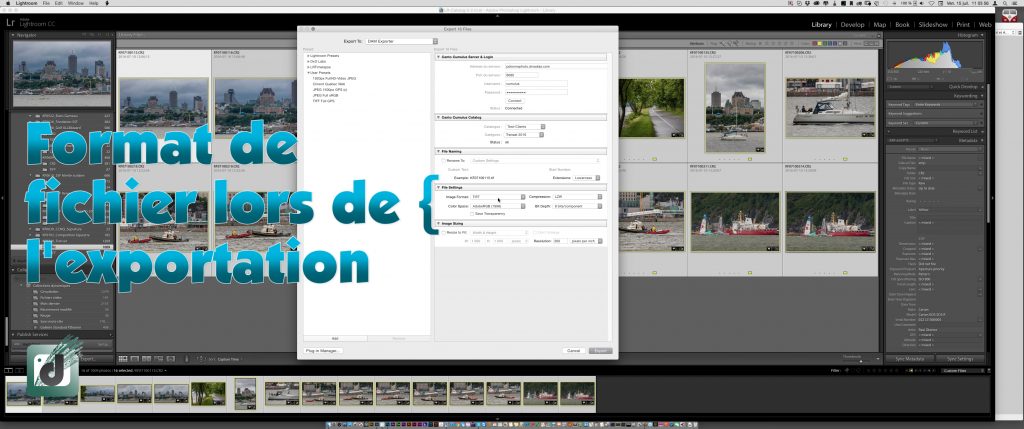Select the JPEG Full sRGB preset

click(x=324, y=97)
